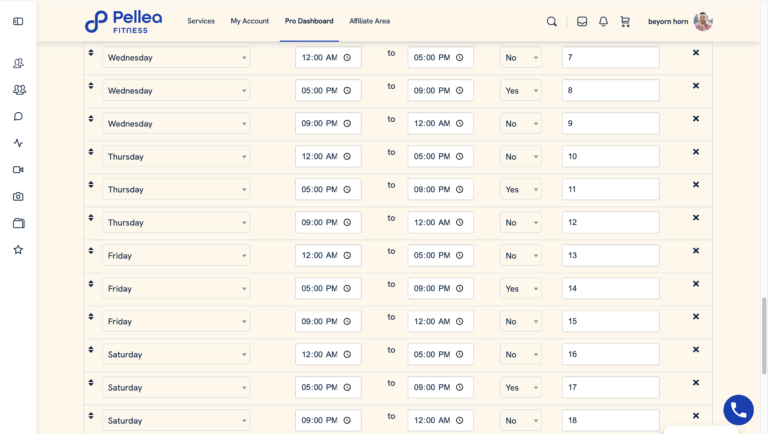The height and width of the screenshot is (434, 768).
Task: Open day dropdown in row 13
Action: [x=176, y=255]
